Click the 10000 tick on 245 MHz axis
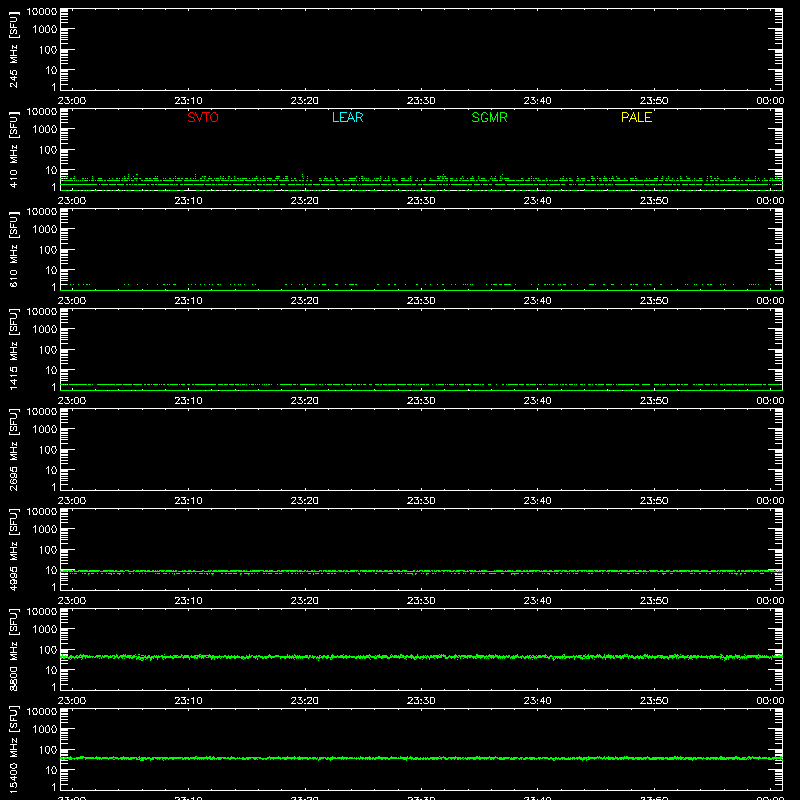The width and height of the screenshot is (800, 800). coord(42,12)
